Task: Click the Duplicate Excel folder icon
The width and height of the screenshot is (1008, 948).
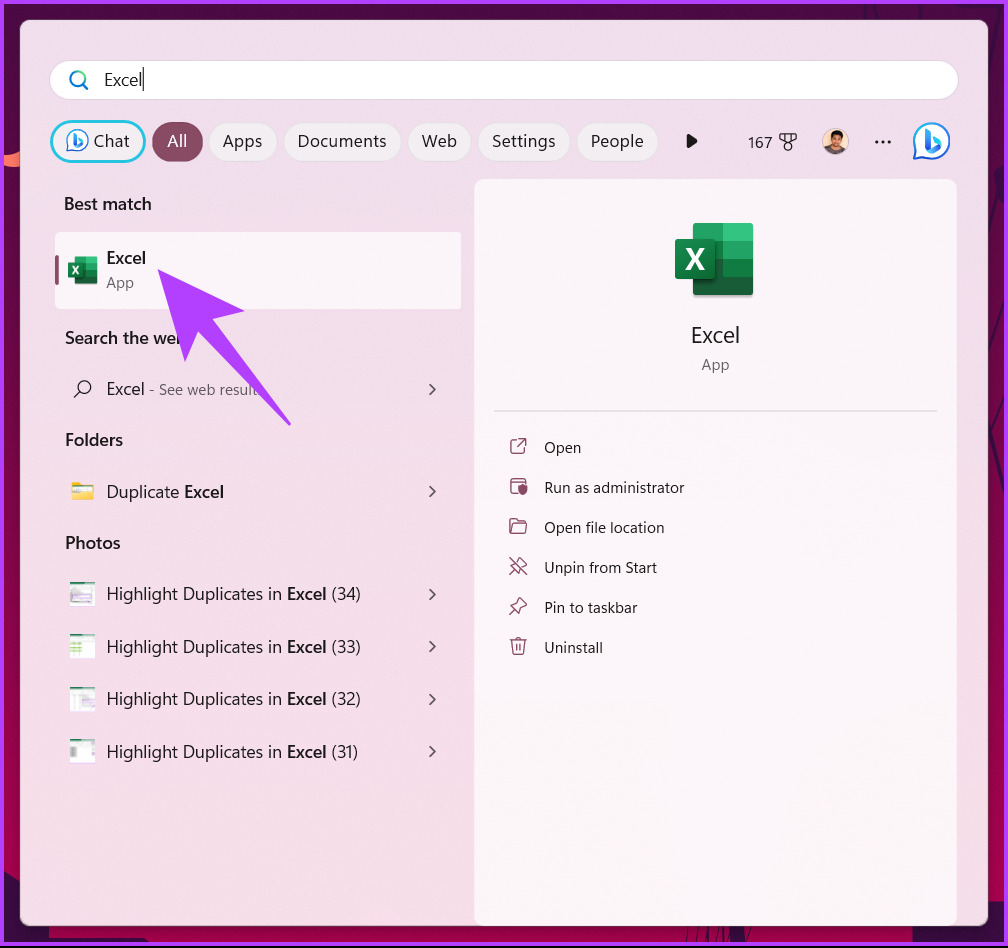Action: (x=82, y=492)
